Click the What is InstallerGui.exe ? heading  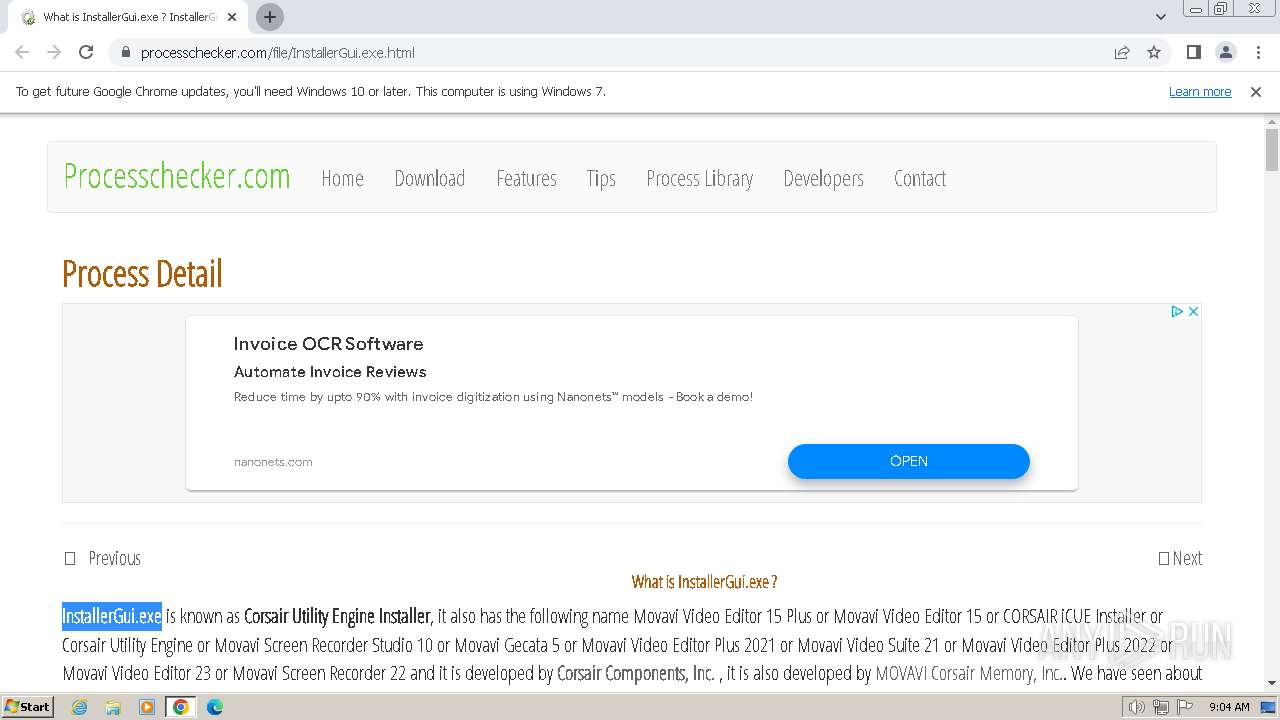tap(704, 582)
